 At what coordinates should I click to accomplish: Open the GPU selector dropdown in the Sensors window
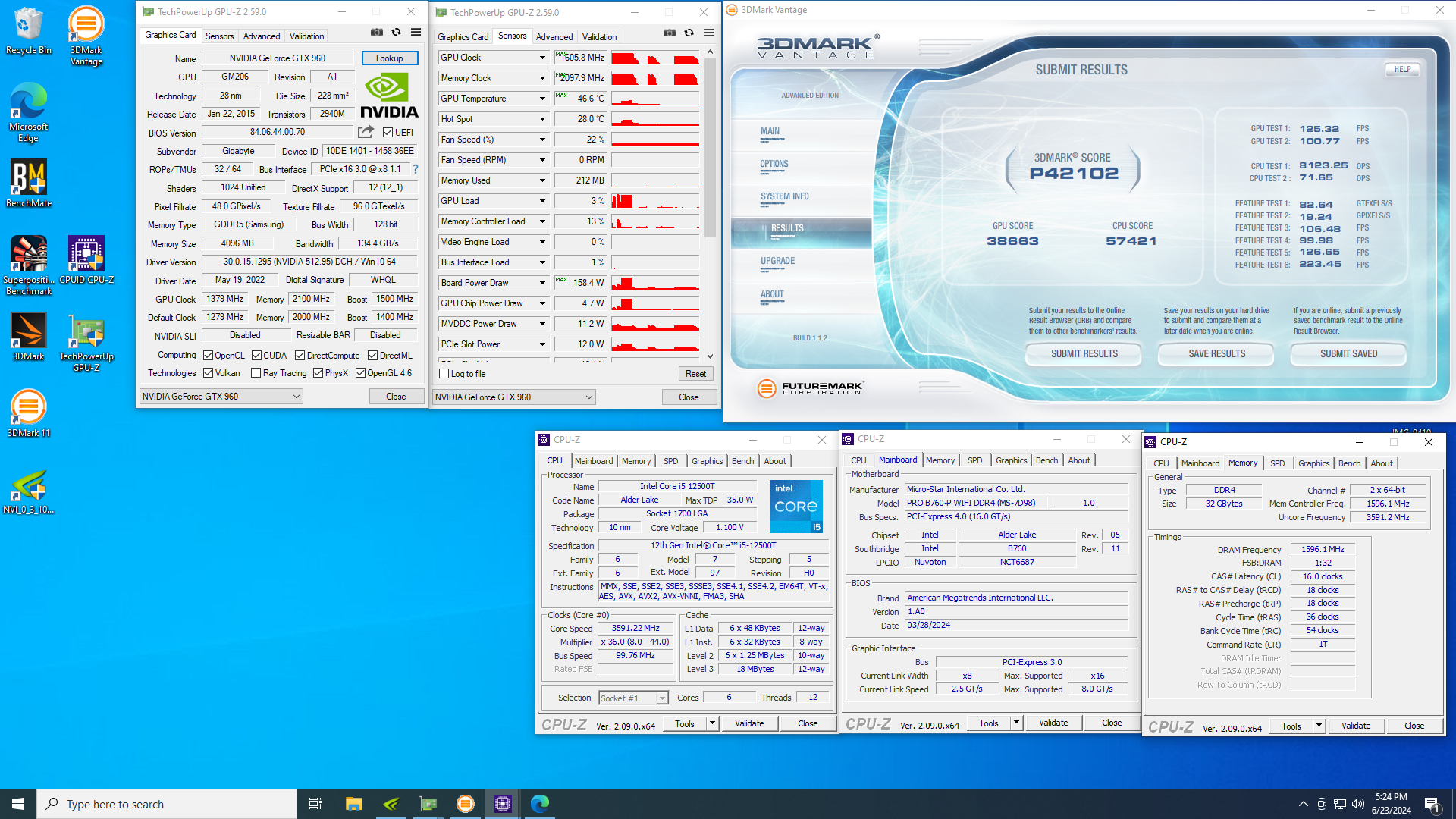514,397
